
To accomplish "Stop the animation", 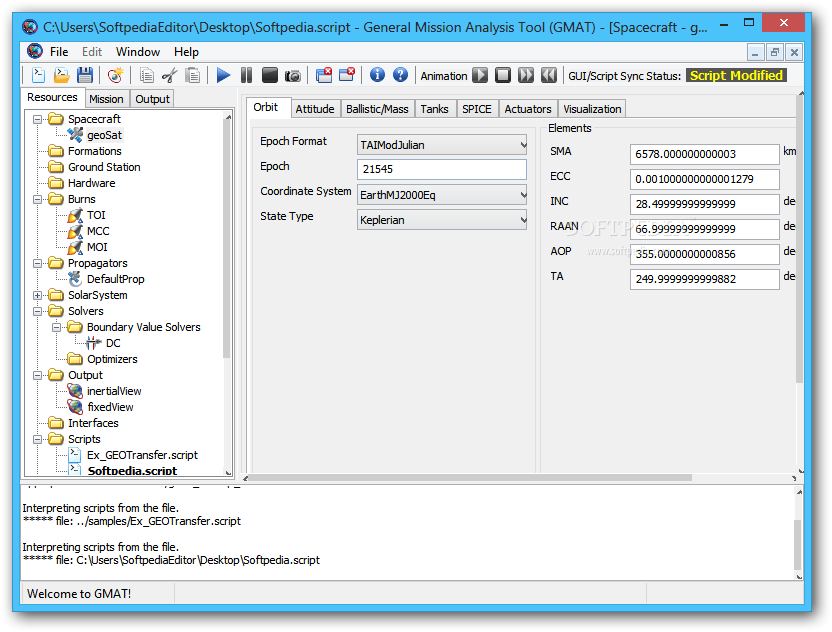I will [503, 75].
